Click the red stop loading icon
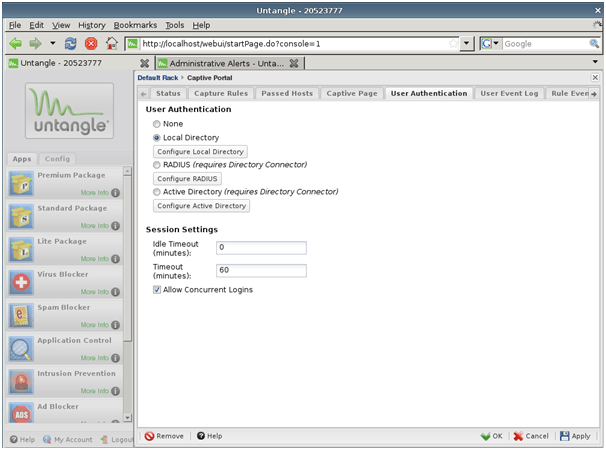The height and width of the screenshot is (450, 606). (91, 44)
